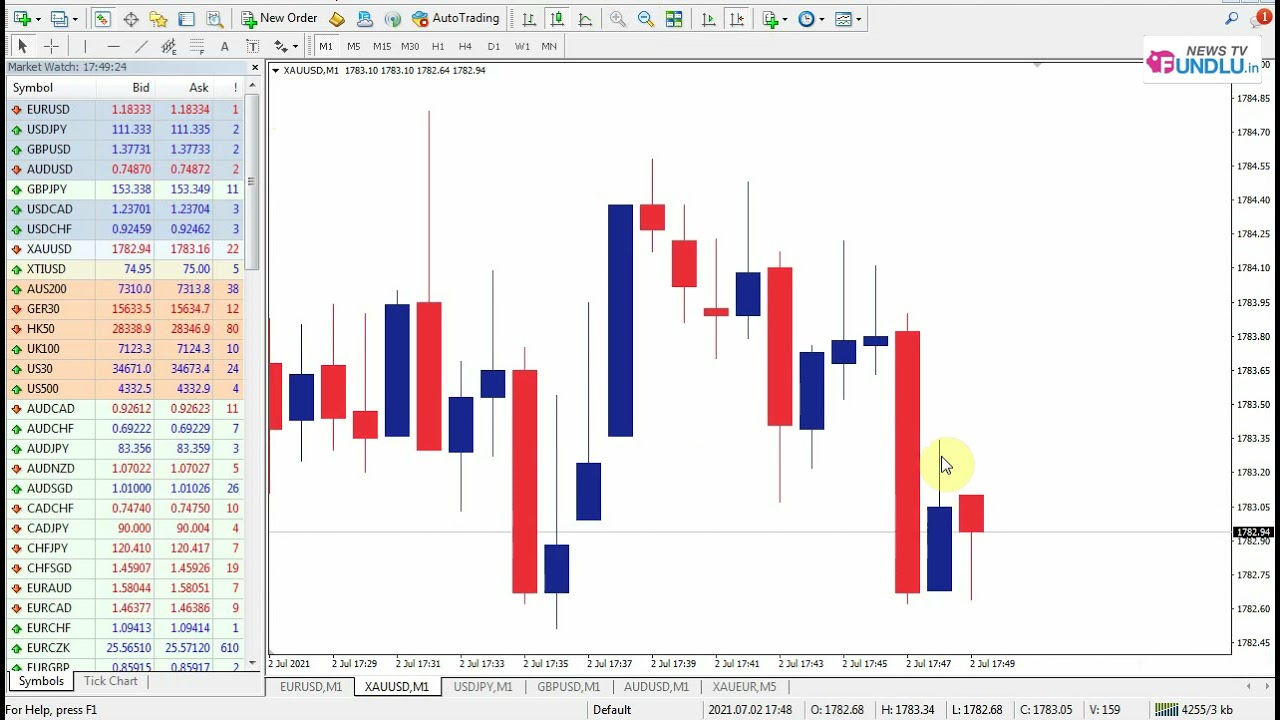The width and height of the screenshot is (1280, 720).
Task: Click the New Order button
Action: pyautogui.click(x=279, y=18)
